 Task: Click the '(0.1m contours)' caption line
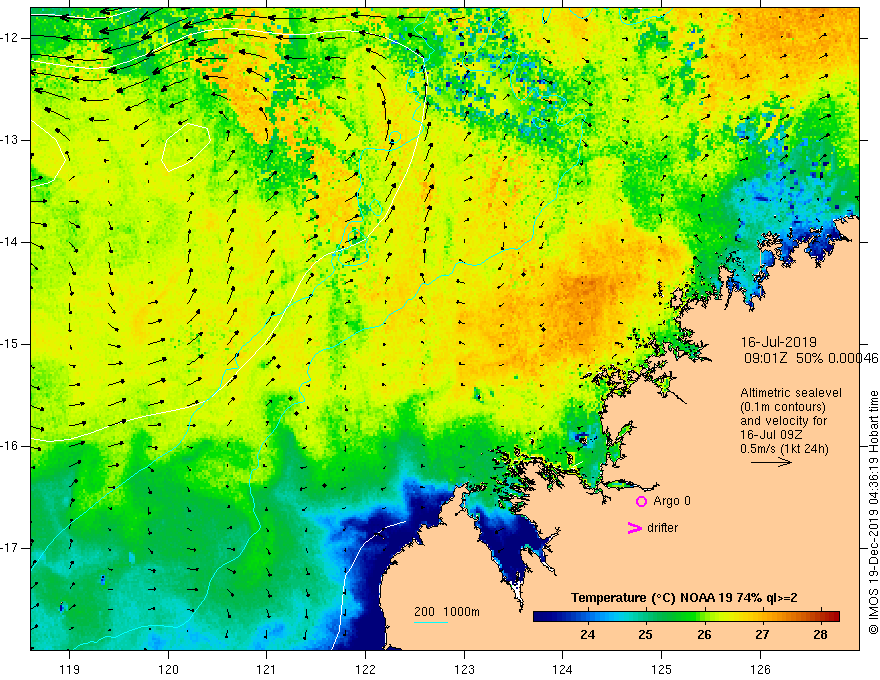[782, 407]
